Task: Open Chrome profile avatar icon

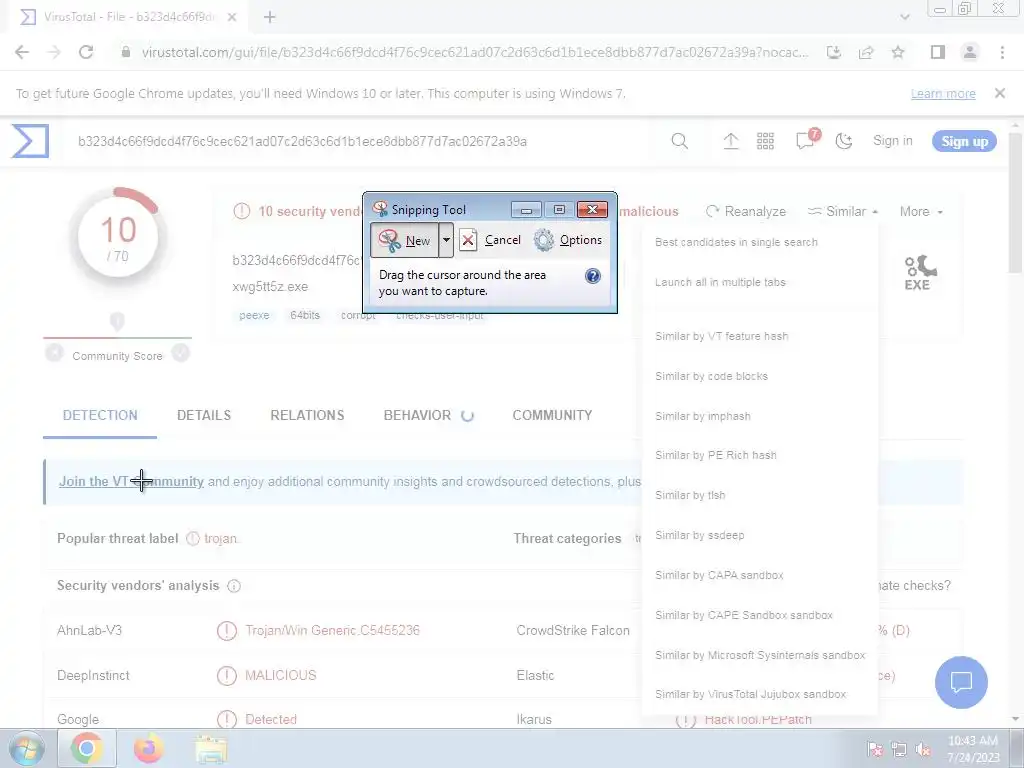Action: [970, 52]
